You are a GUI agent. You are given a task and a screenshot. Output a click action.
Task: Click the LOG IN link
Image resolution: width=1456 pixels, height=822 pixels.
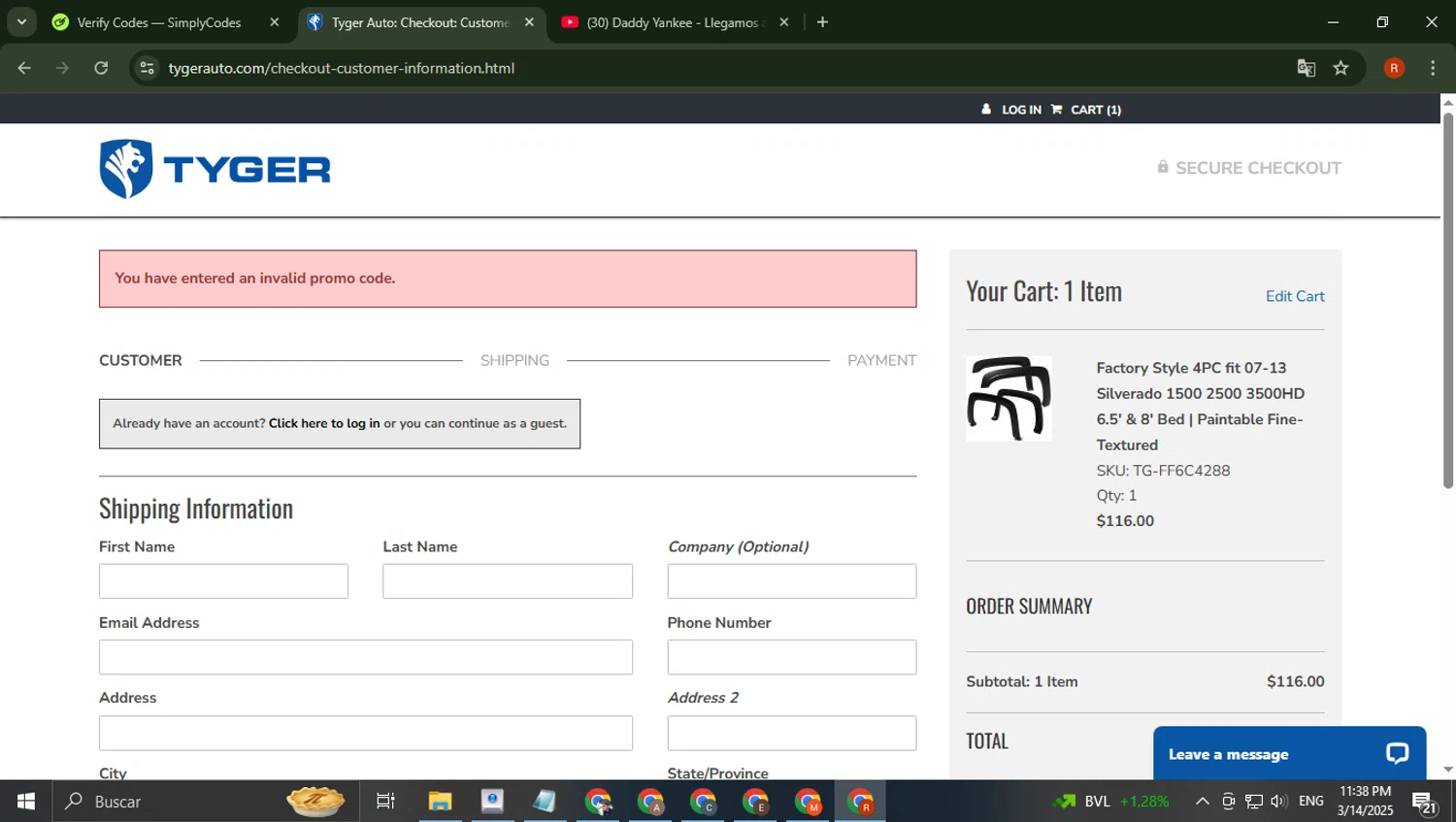pos(1021,110)
